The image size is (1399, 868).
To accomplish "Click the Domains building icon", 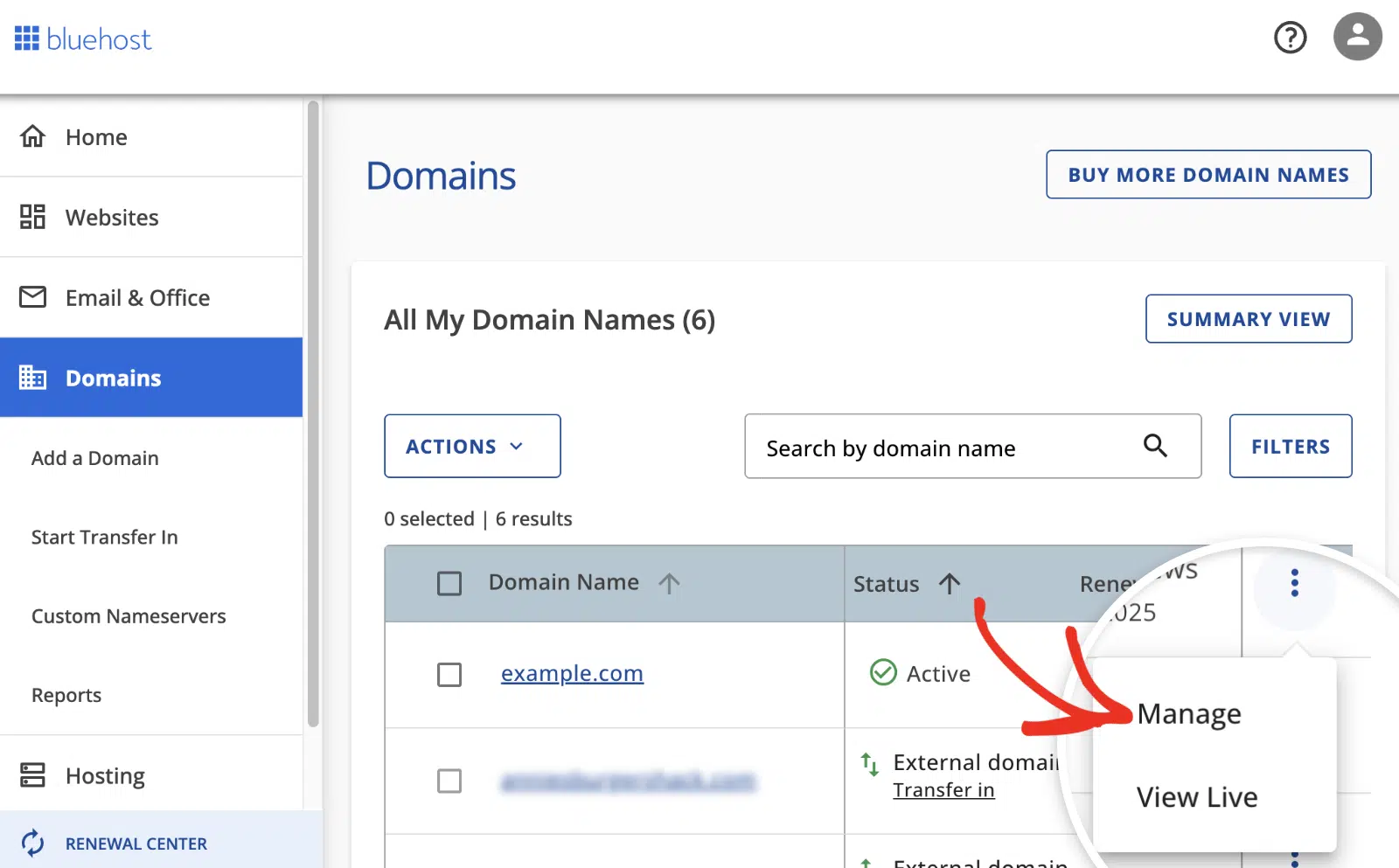I will pyautogui.click(x=33, y=378).
